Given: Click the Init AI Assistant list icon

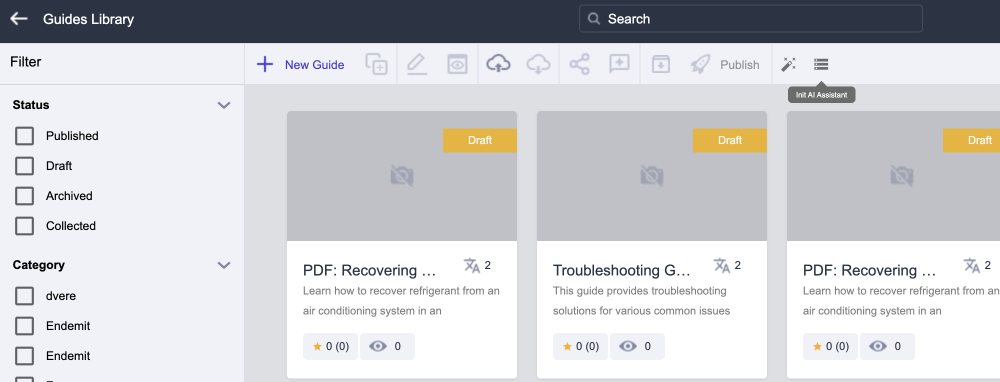Looking at the screenshot, I should coord(821,64).
